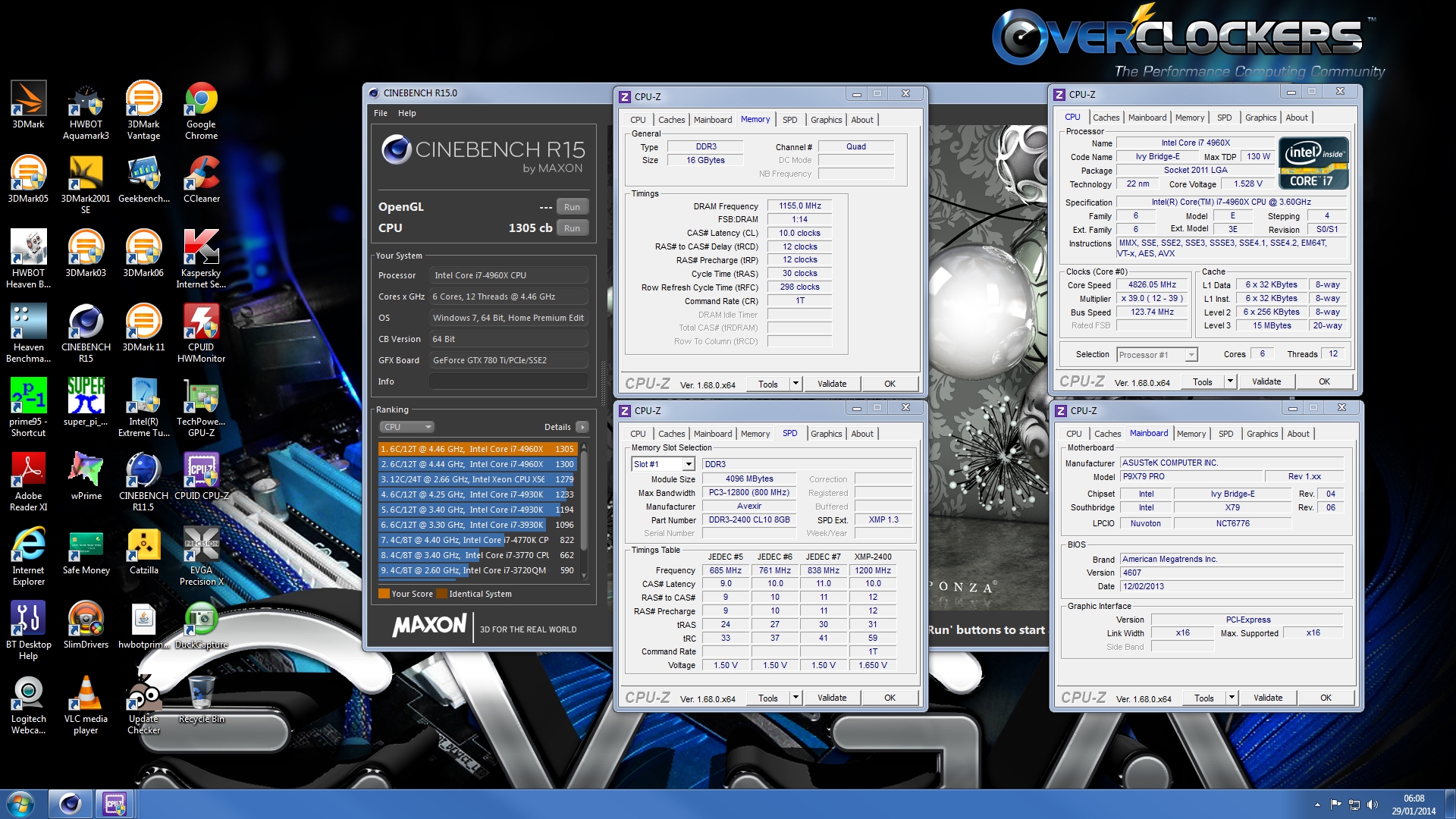Select ranking row i7-4770K score 822
Image resolution: width=1456 pixels, height=819 pixels.
coord(478,540)
